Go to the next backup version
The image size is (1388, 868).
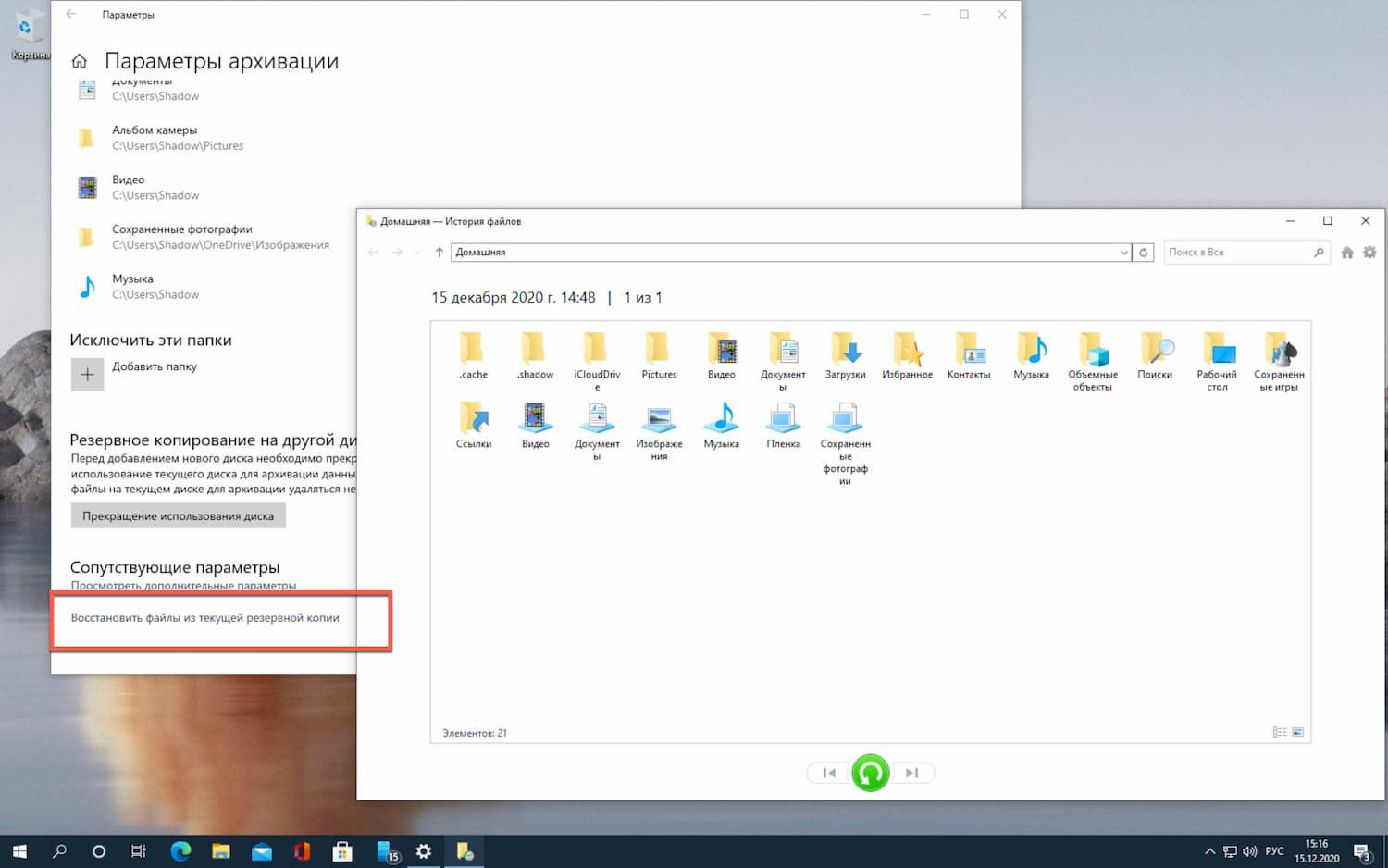pos(912,773)
